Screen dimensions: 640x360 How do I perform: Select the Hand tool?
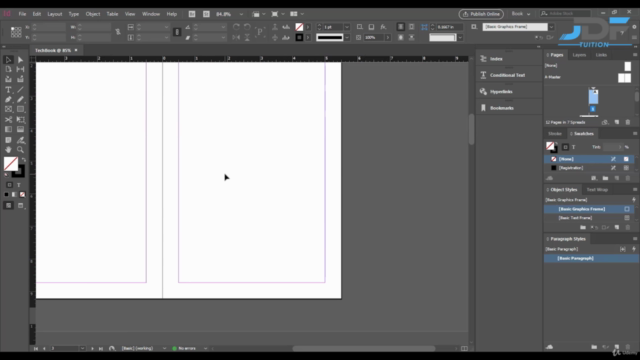(8, 150)
